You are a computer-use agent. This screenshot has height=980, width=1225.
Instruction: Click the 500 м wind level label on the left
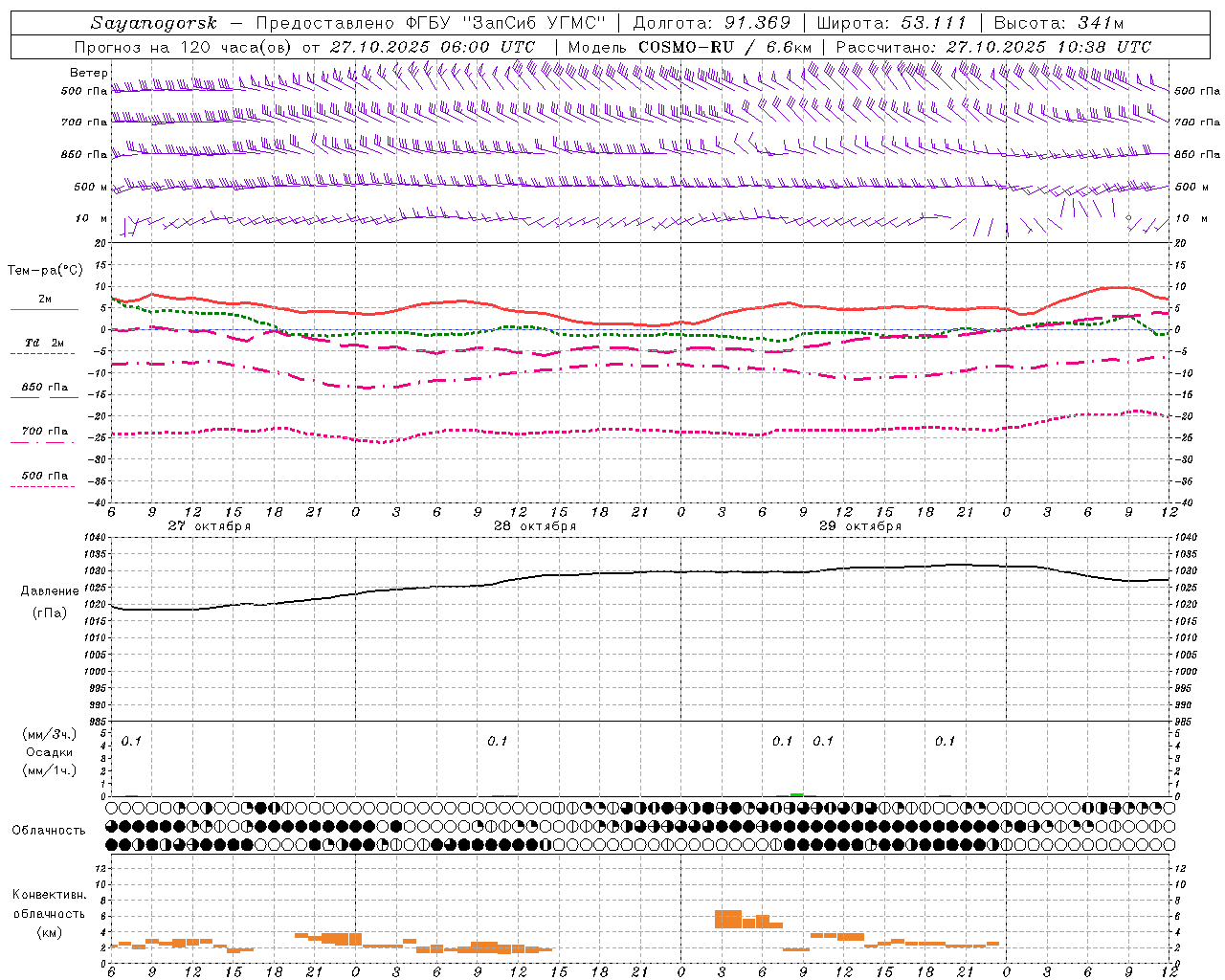click(x=91, y=187)
